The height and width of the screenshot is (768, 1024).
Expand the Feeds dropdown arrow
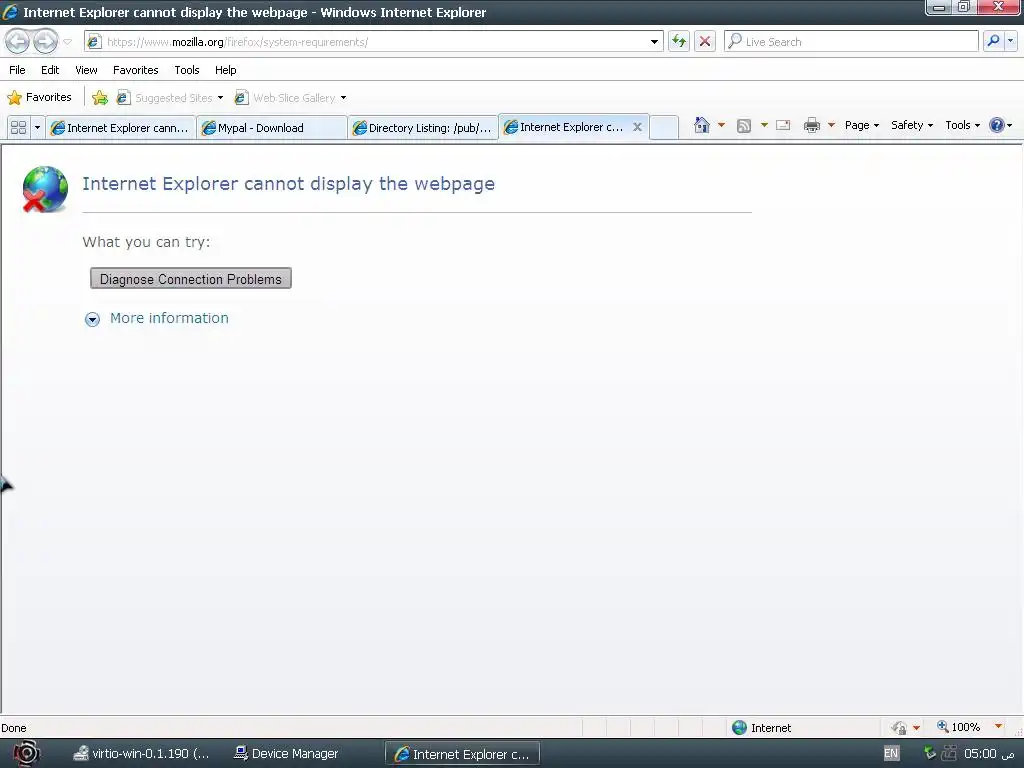pos(764,125)
